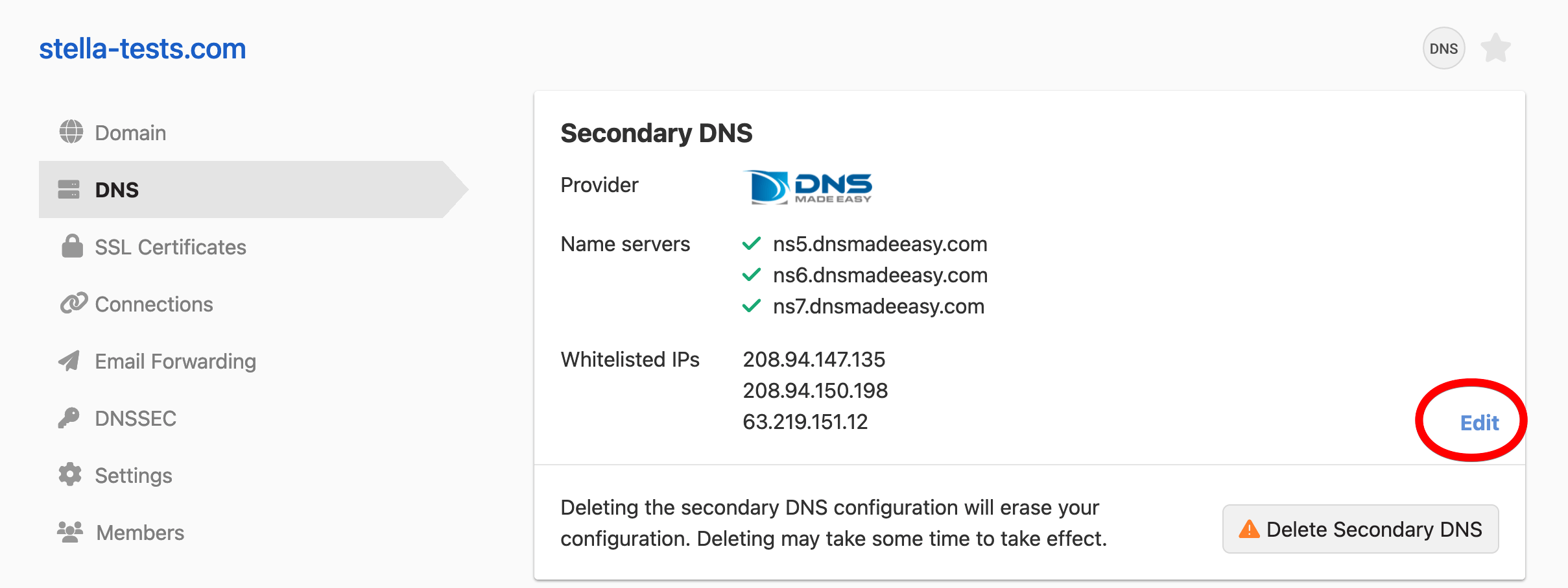The image size is (1568, 588).
Task: Click the chain link Connections icon
Action: (73, 303)
